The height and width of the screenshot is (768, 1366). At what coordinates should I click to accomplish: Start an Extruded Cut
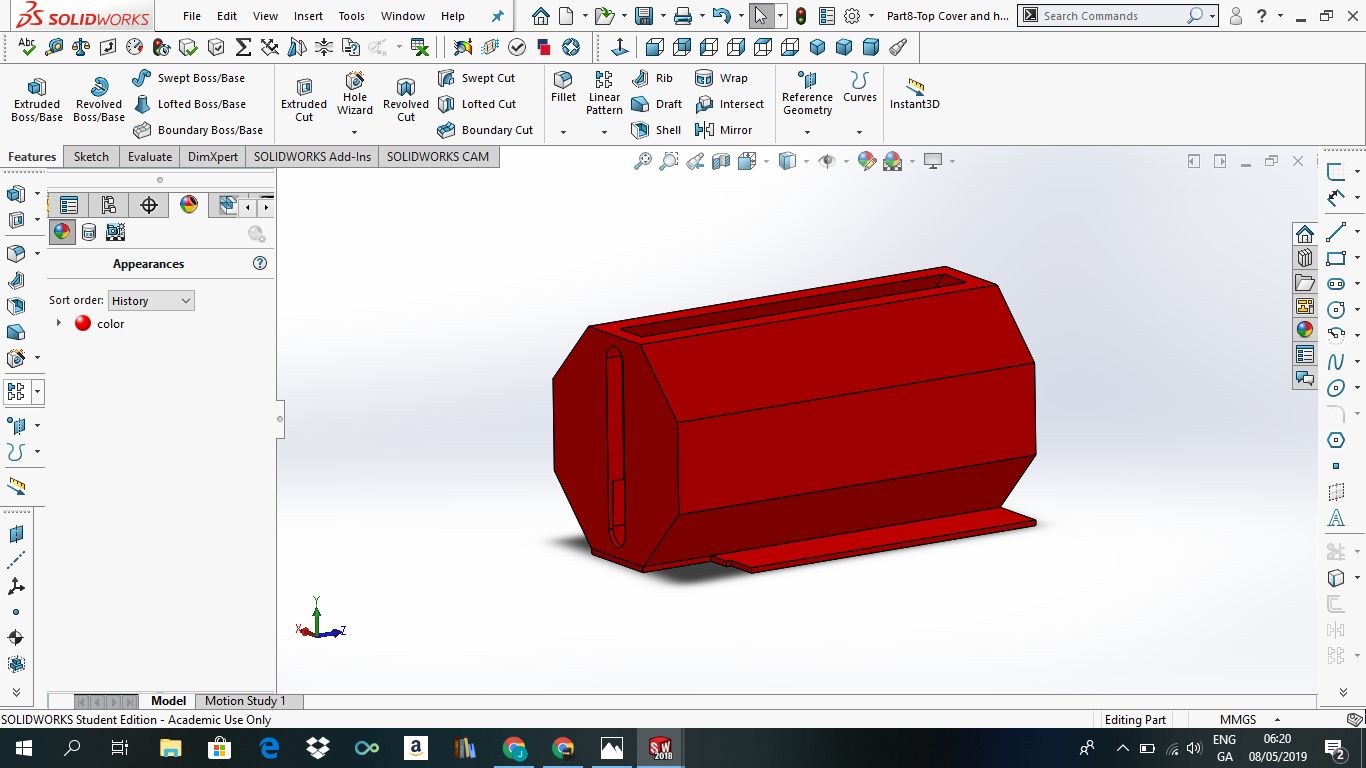(304, 100)
